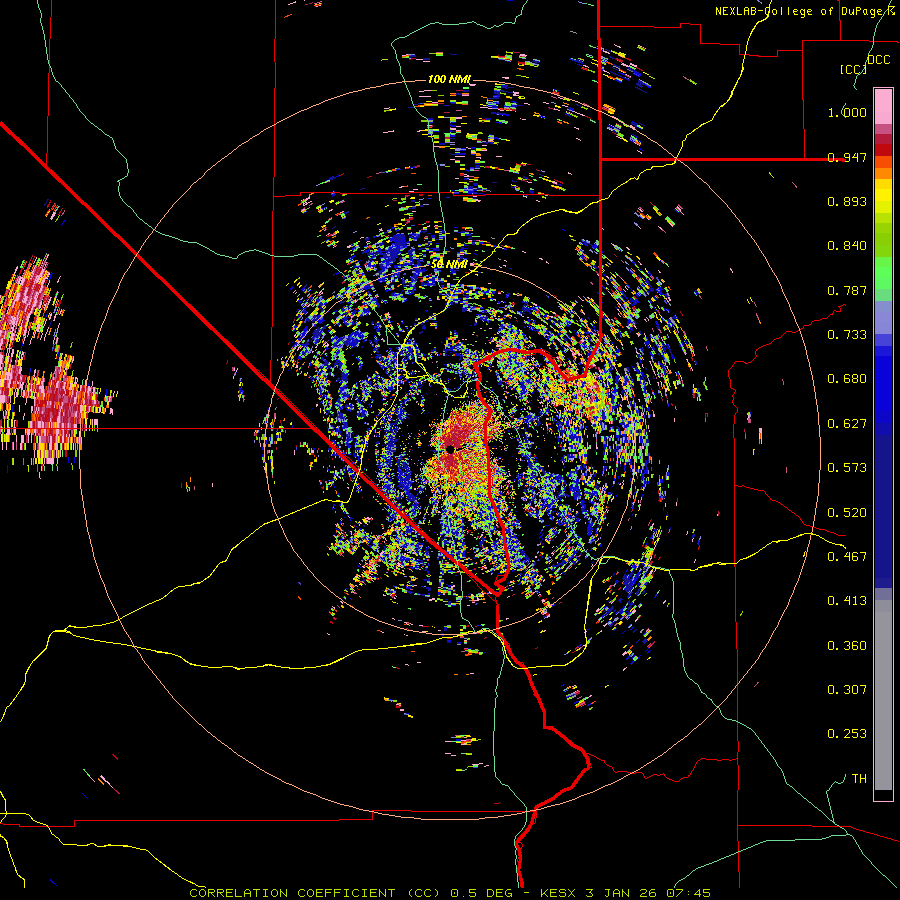
Task: Click the 0.360 scale value
Action: (x=847, y=646)
